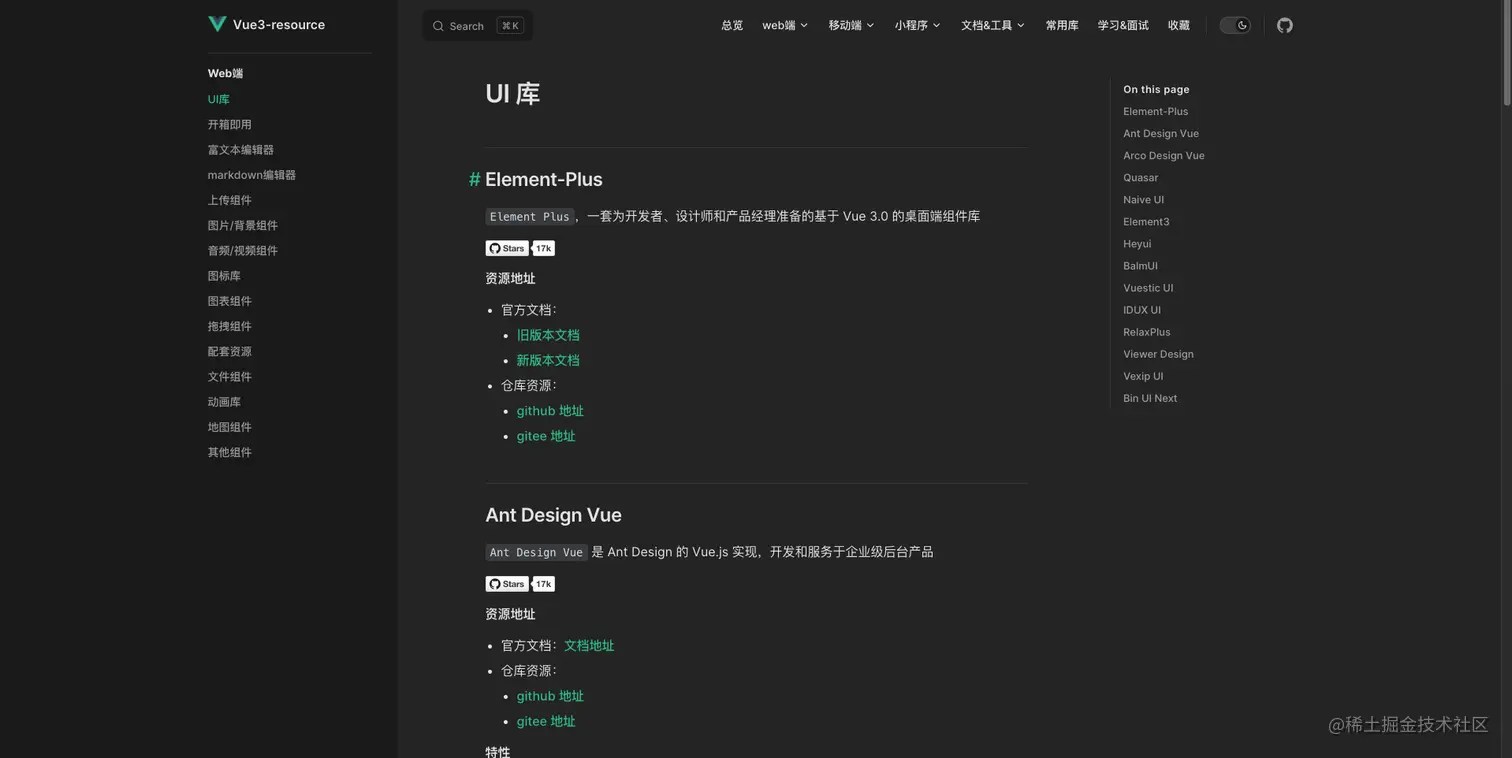Jump to Naive UI in page outline

click(1144, 199)
